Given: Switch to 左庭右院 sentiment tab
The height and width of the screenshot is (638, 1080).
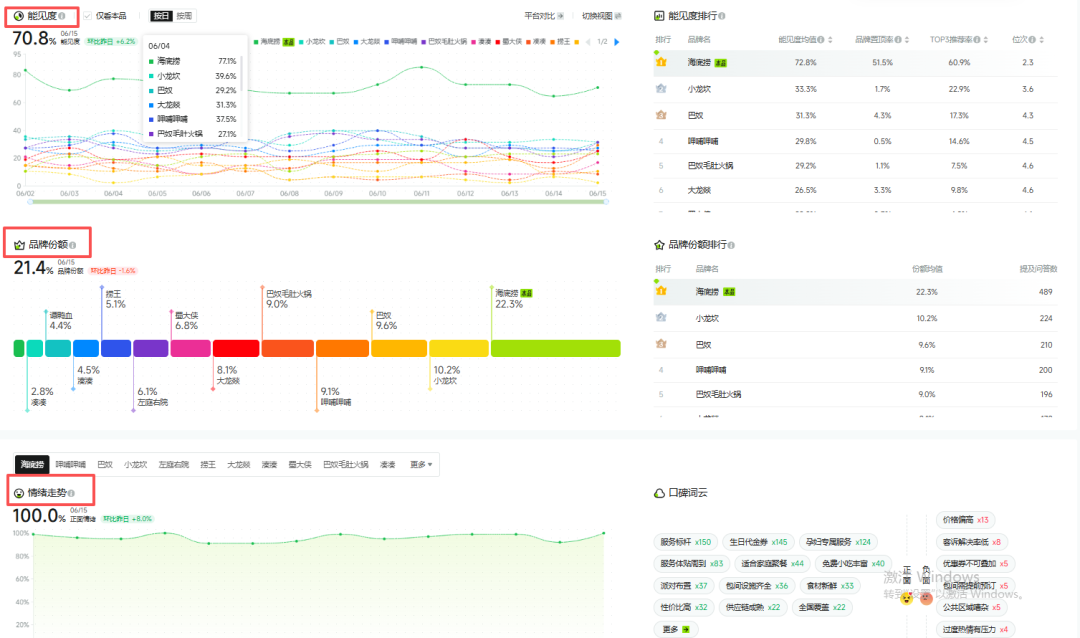Looking at the screenshot, I should point(174,465).
